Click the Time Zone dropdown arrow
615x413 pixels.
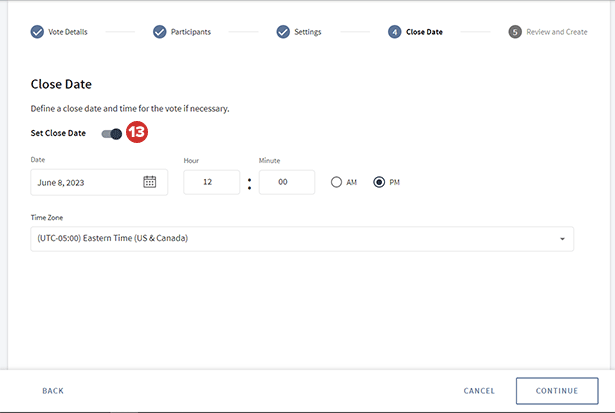562,239
